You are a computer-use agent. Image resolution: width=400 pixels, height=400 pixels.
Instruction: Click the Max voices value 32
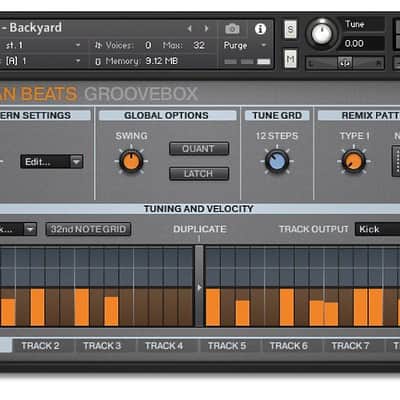click(199, 45)
